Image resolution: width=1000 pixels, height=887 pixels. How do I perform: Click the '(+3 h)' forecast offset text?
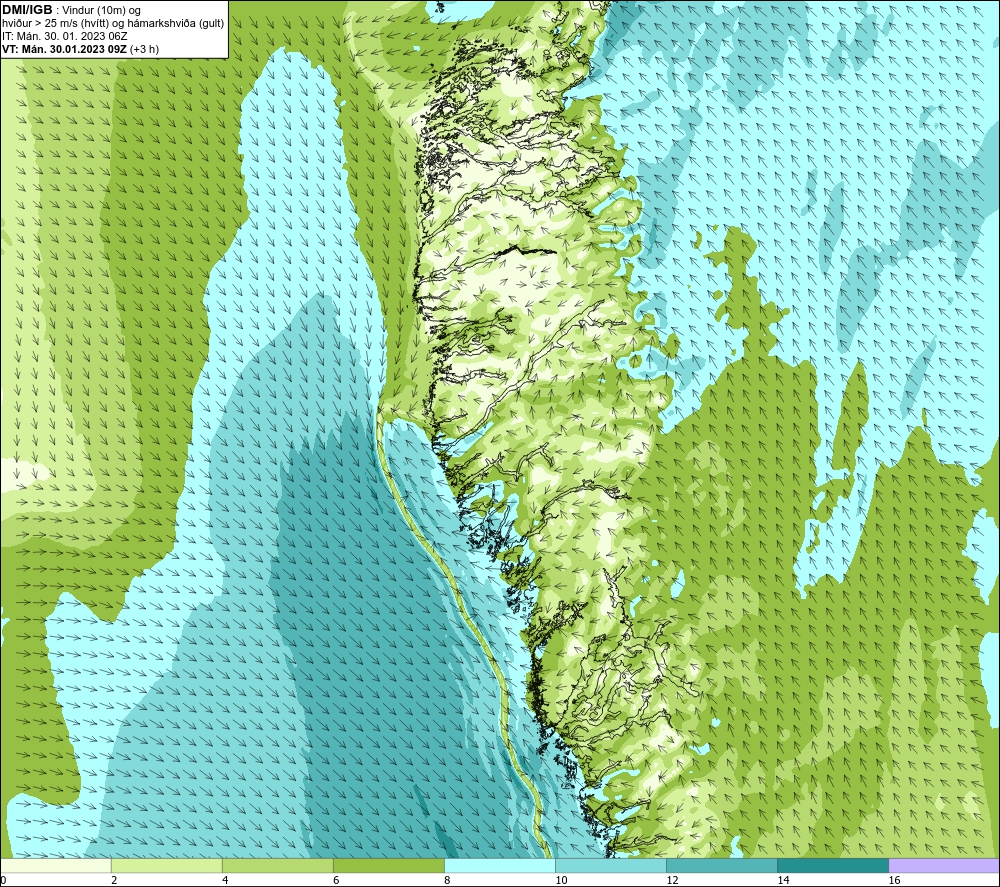tap(144, 49)
